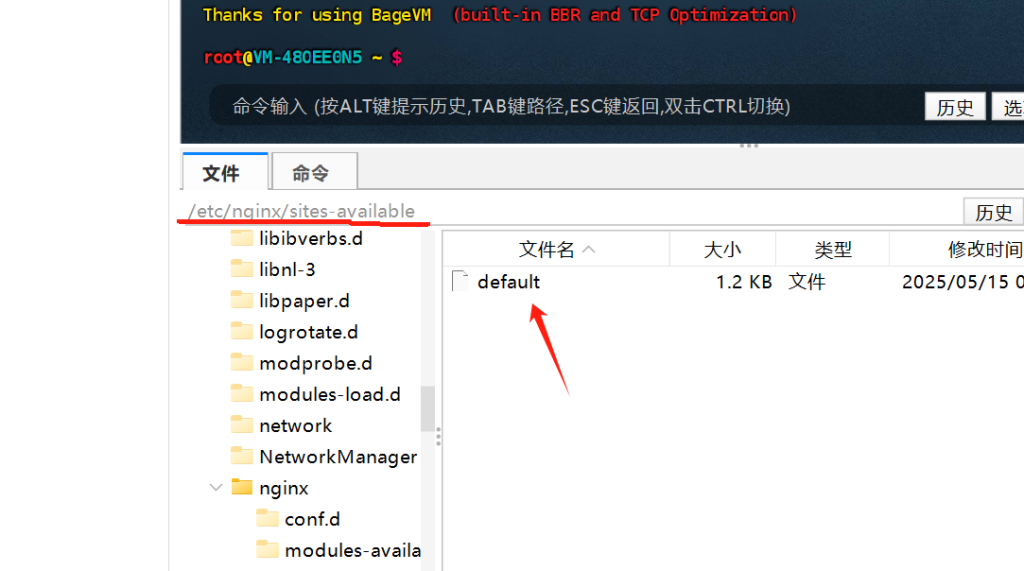Click the sort arrow next to 文件名

coord(588,249)
